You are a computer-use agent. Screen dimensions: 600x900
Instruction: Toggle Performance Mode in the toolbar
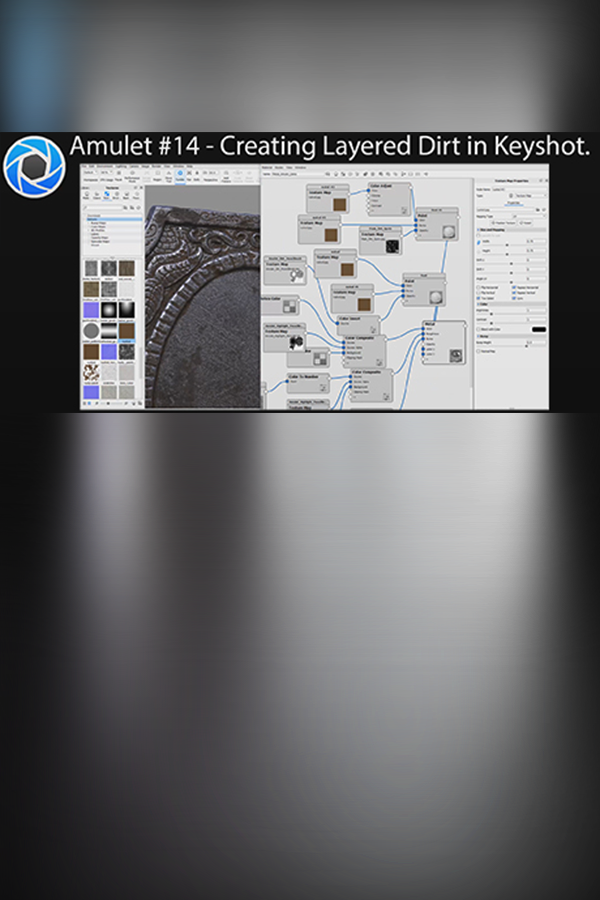(x=132, y=176)
